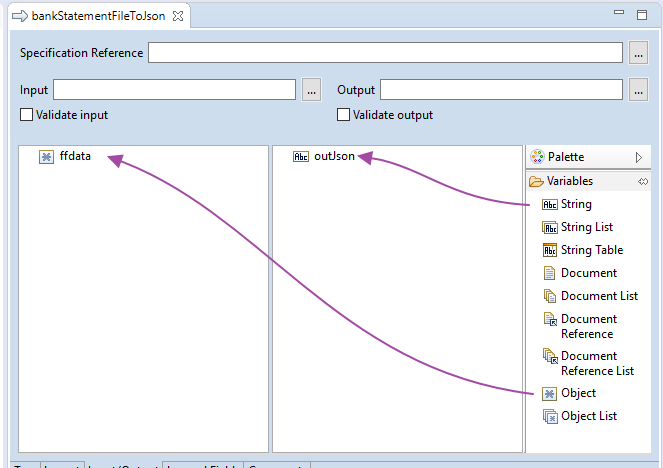Pick the Document List palette icon

tap(550, 296)
